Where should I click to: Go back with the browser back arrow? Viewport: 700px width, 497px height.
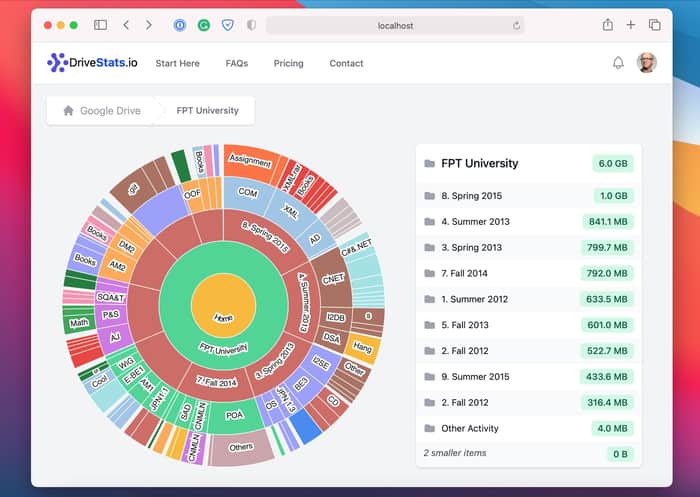click(x=126, y=25)
